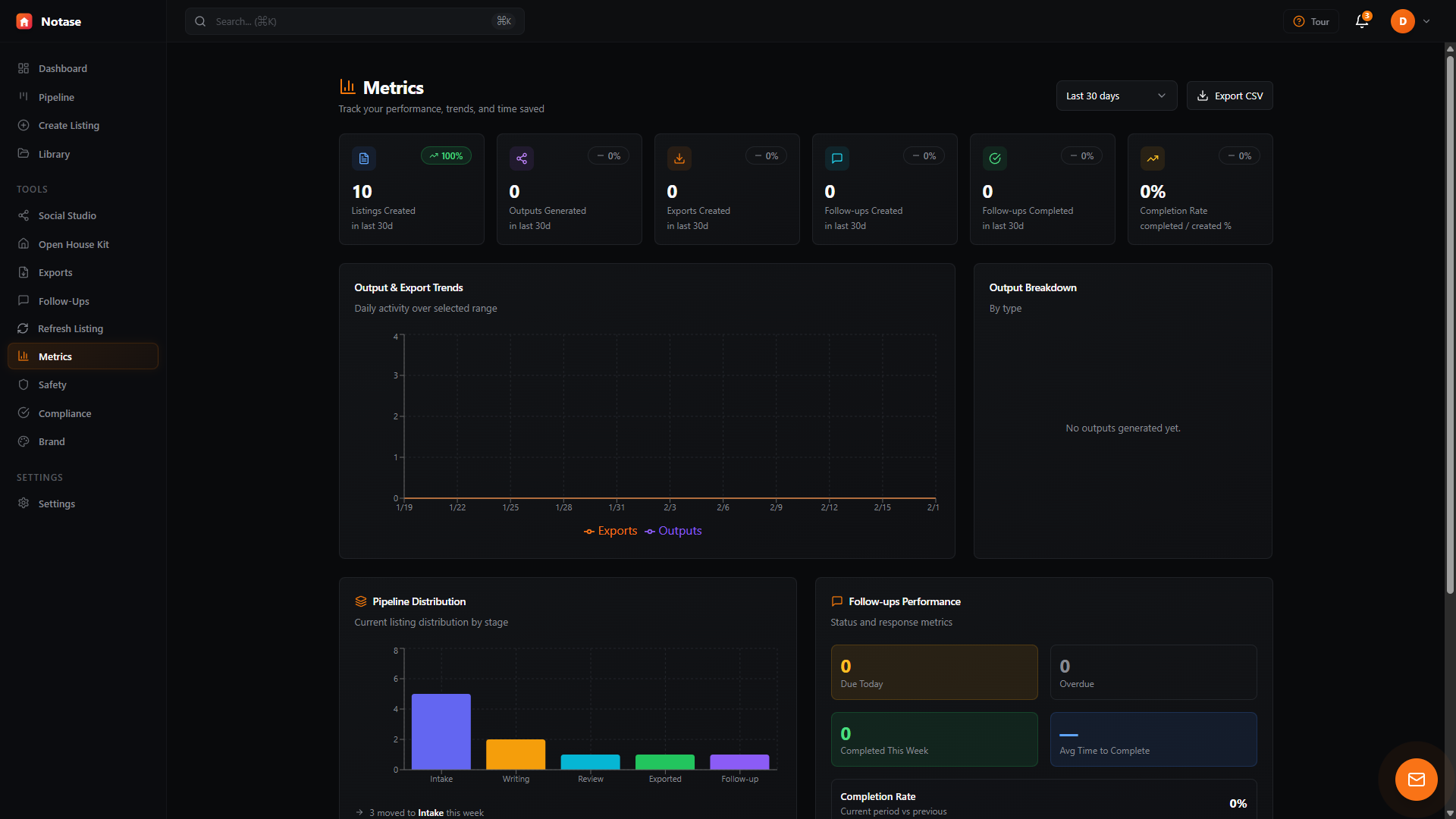The height and width of the screenshot is (819, 1456).
Task: Open the chat support bubble
Action: 1416,779
